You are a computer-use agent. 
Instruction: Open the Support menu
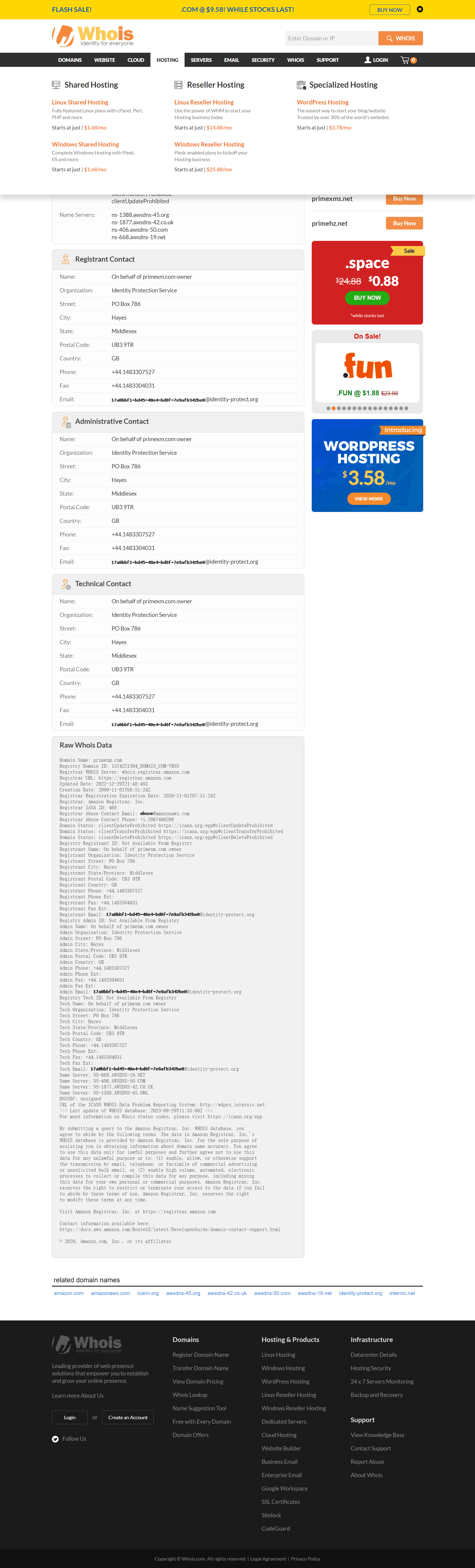327,60
